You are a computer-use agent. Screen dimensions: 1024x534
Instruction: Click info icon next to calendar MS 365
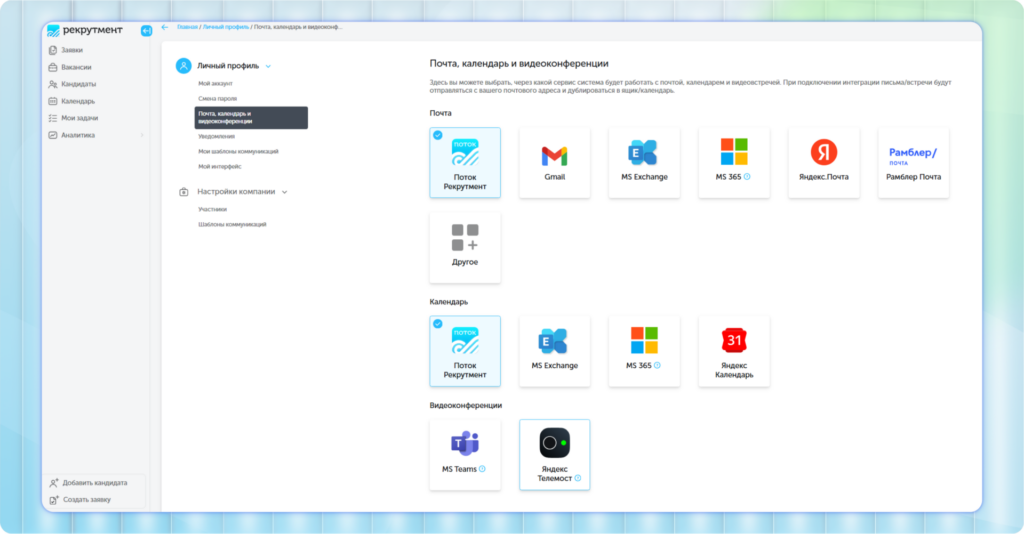657,366
